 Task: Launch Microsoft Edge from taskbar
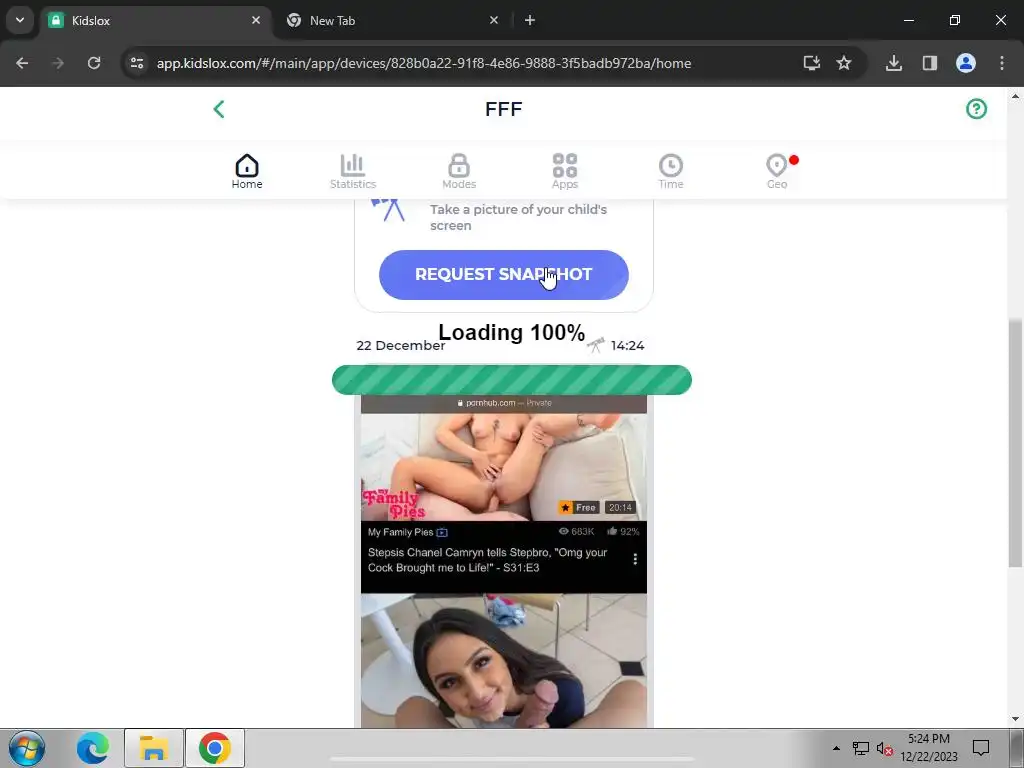(93, 748)
